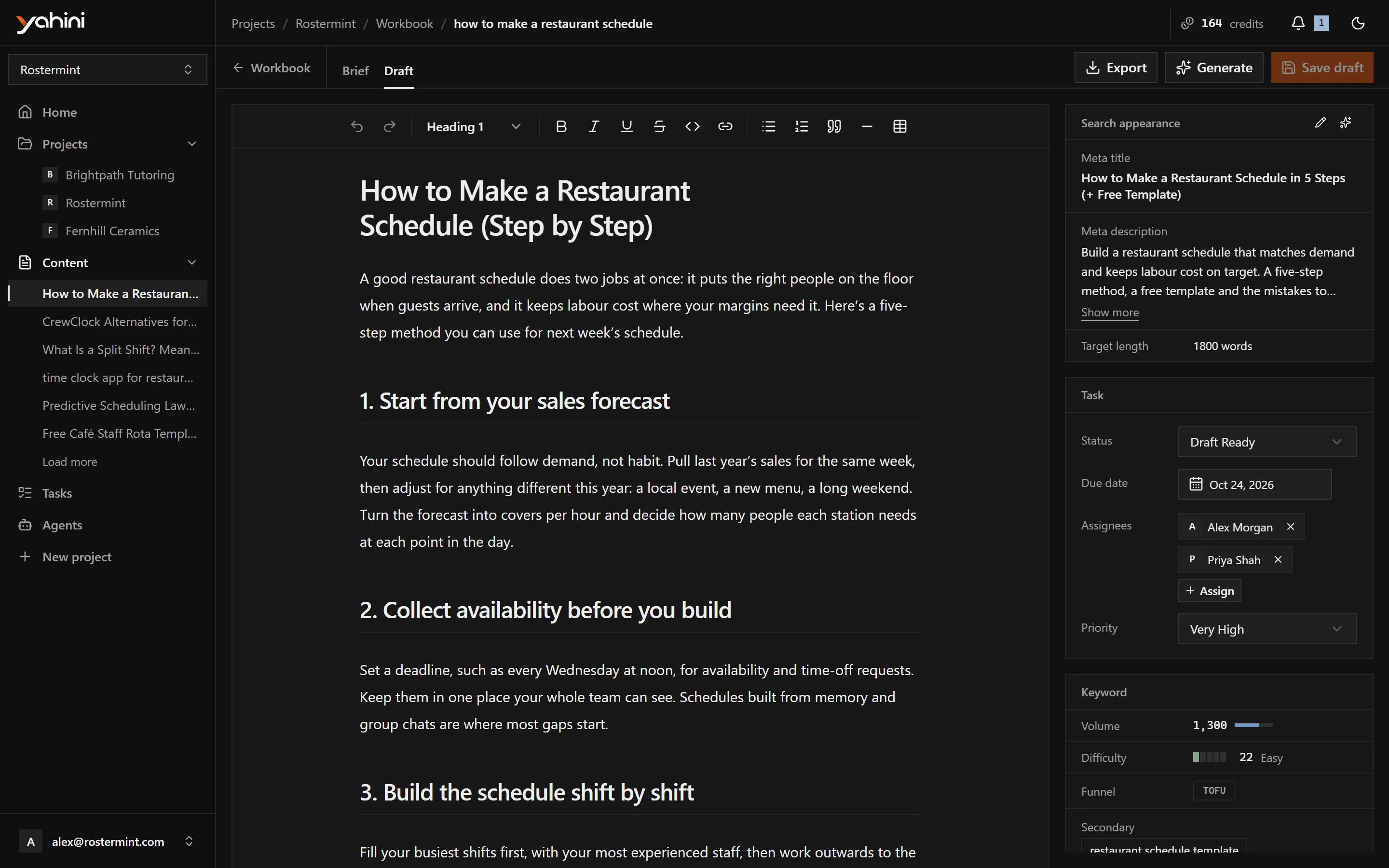Screen dimensions: 1389x868
Task: Create a numbered list
Action: (801, 126)
